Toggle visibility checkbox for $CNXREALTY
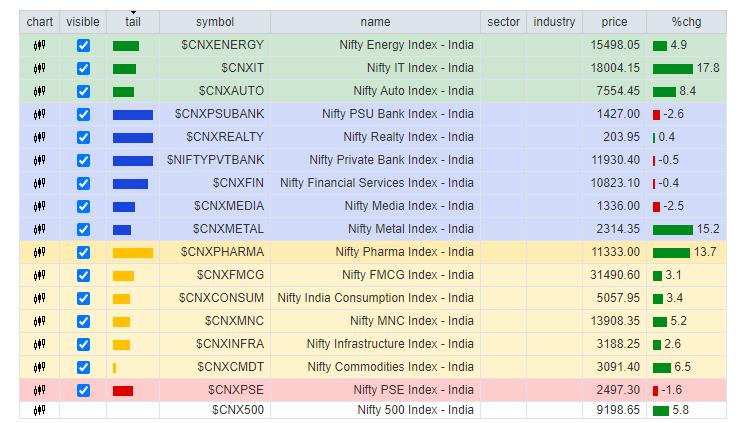The height and width of the screenshot is (423, 747). pyautogui.click(x=83, y=138)
